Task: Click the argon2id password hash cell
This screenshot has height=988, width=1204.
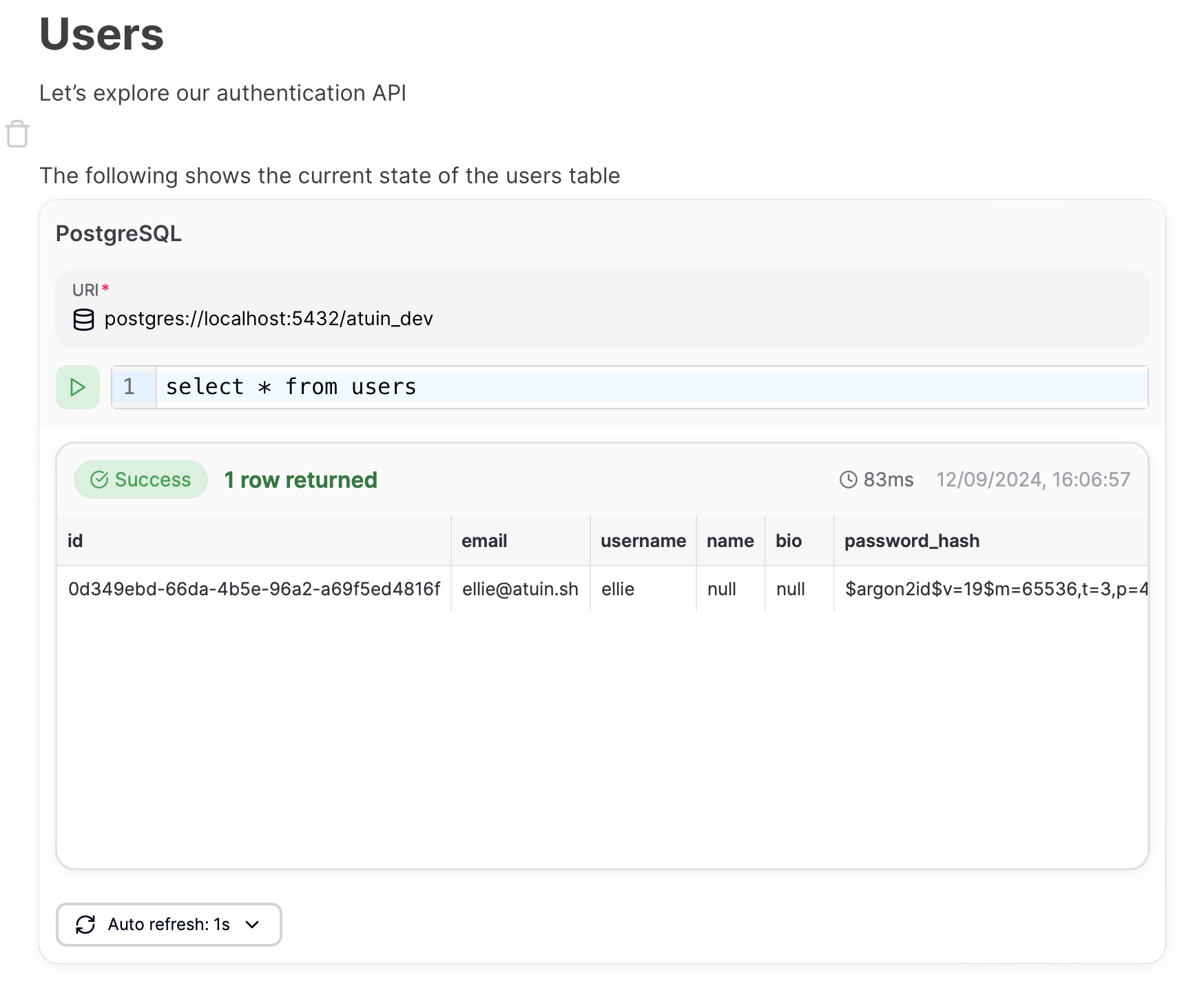Action: (x=992, y=589)
